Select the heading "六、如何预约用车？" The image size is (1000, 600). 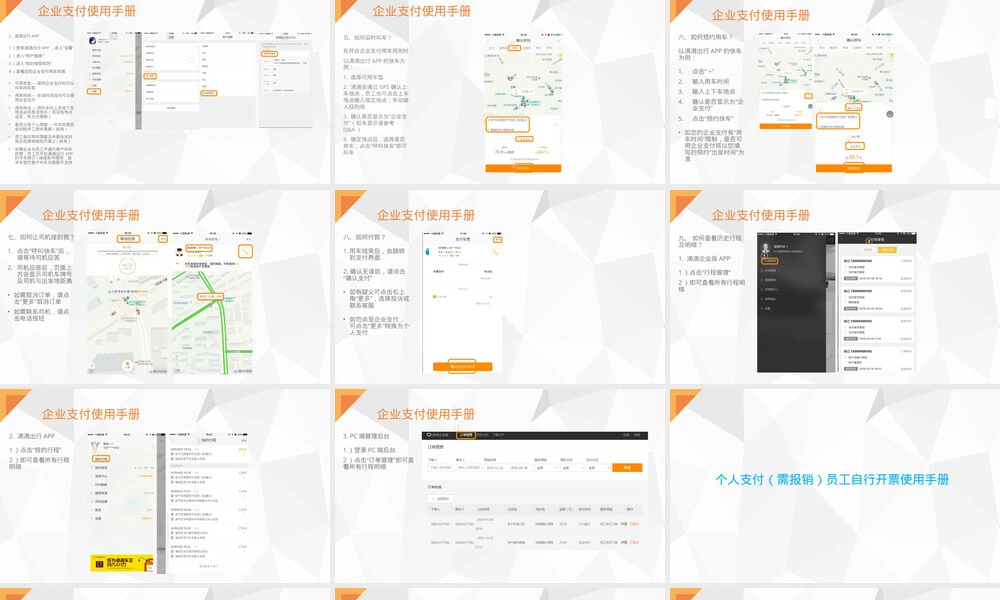point(705,37)
